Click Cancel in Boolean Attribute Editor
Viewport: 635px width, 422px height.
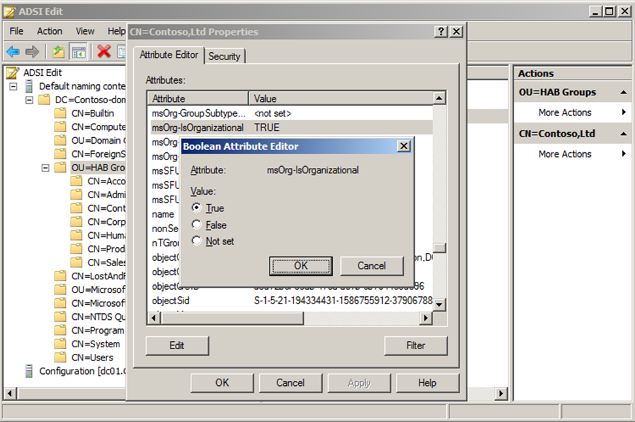(x=371, y=266)
